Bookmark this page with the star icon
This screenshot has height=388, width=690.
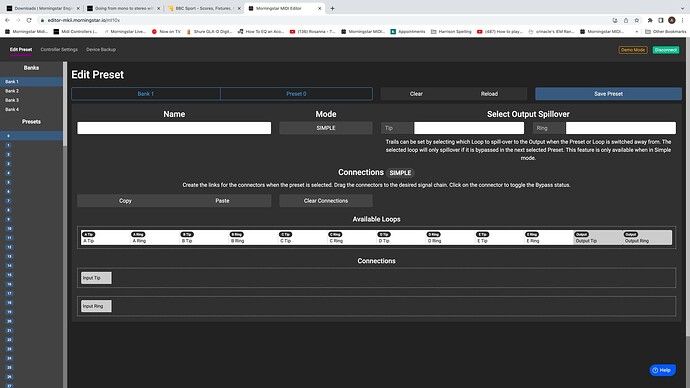(637, 20)
